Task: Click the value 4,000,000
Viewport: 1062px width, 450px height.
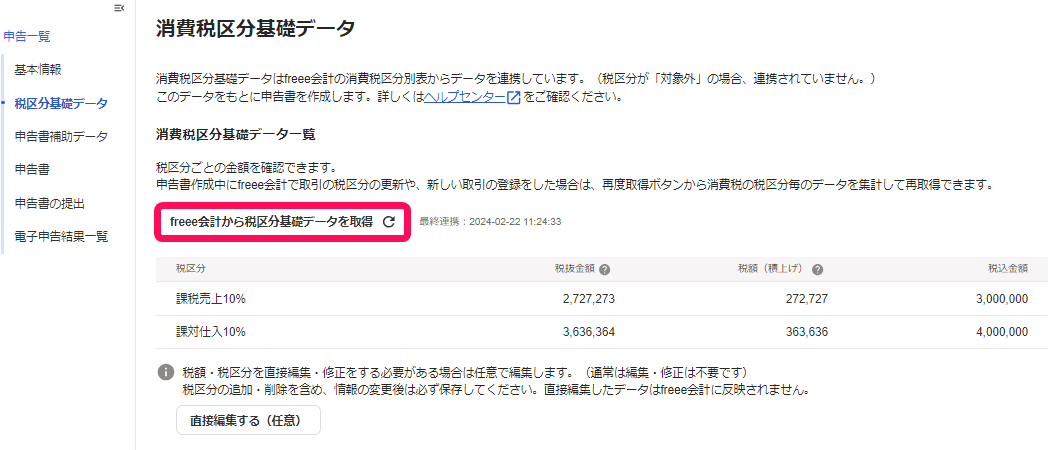Action: pyautogui.click(x=1002, y=332)
